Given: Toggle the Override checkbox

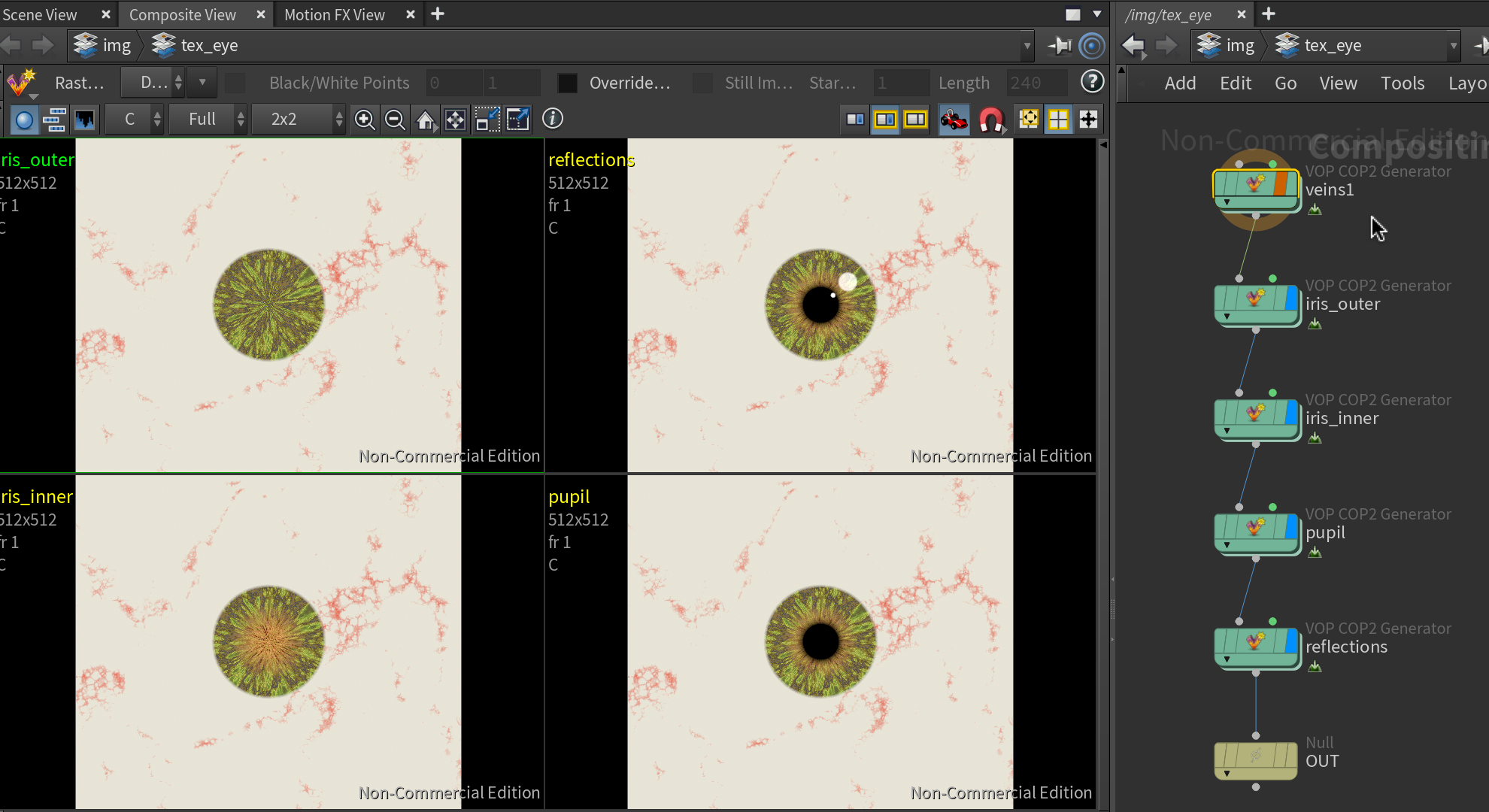Looking at the screenshot, I should click(x=568, y=83).
